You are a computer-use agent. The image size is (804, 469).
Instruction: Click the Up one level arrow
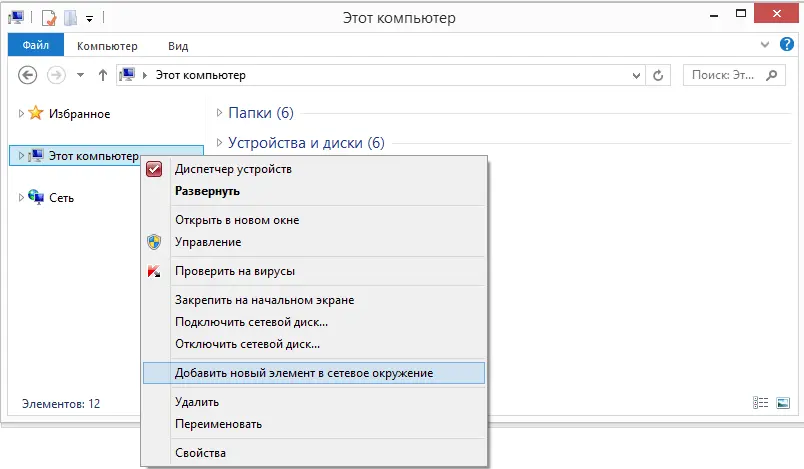[x=103, y=75]
